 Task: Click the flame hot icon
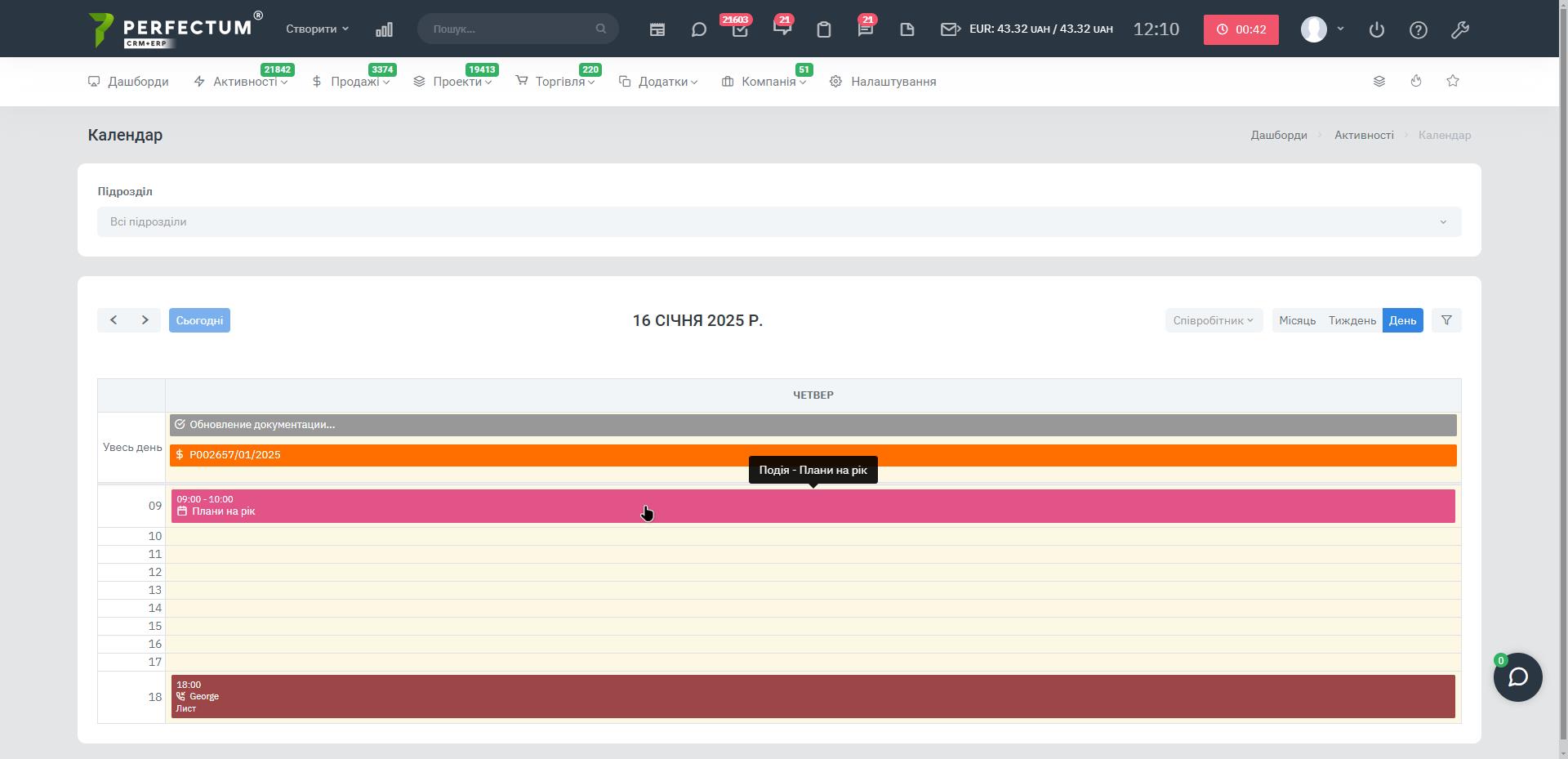[1416, 81]
